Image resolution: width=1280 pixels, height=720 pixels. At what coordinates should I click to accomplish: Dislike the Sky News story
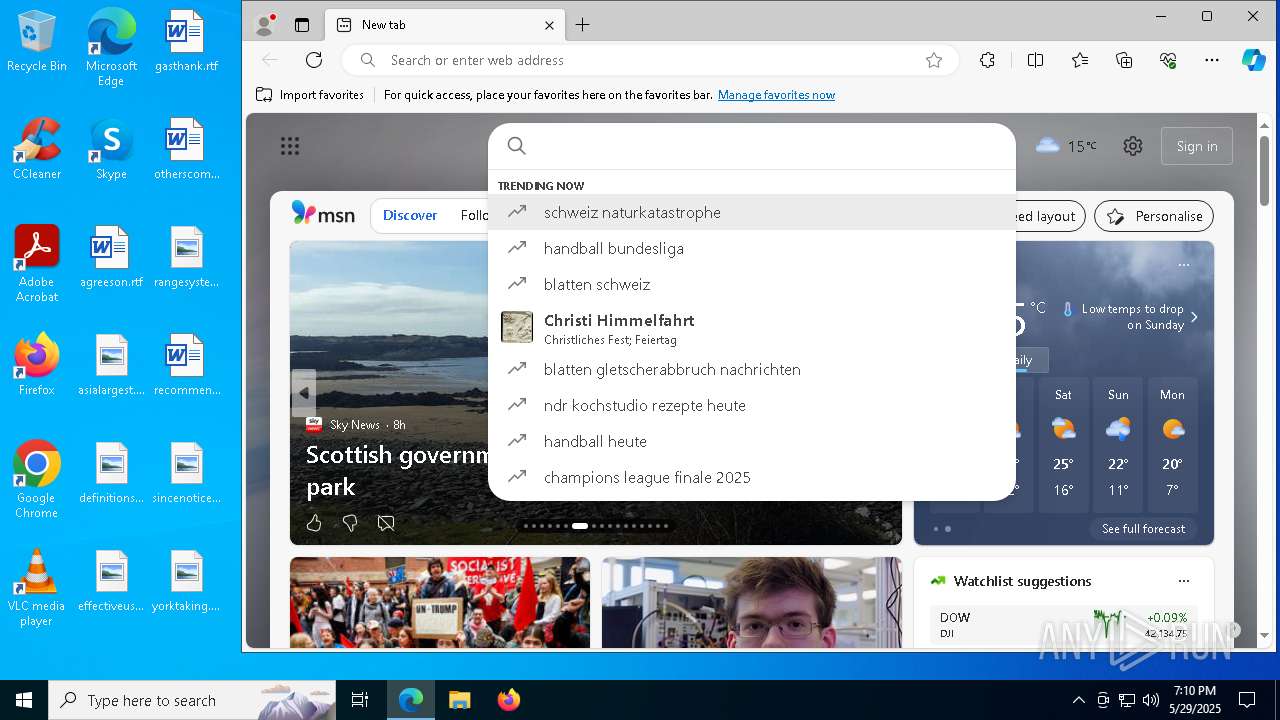pos(350,523)
